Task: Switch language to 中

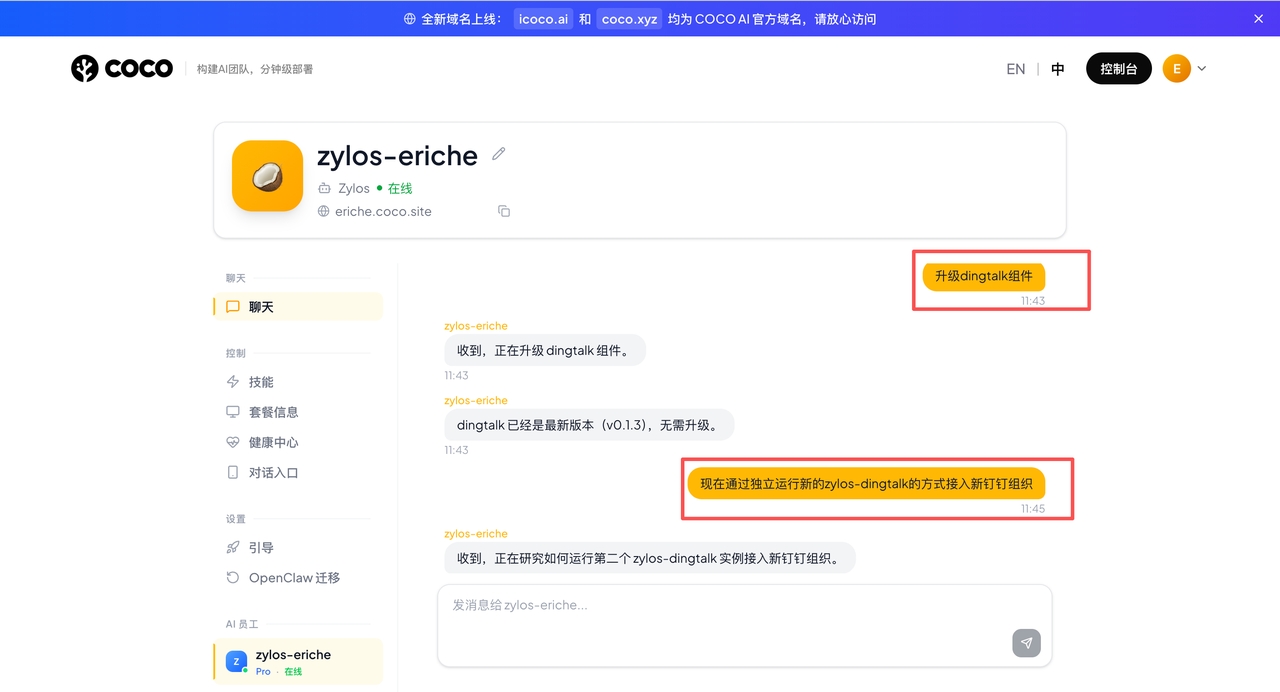Action: tap(1058, 69)
